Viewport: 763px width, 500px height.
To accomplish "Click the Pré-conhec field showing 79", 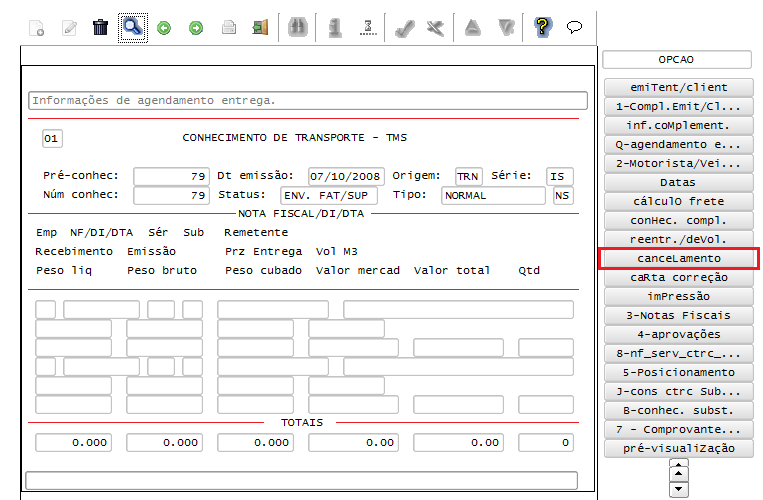I will click(171, 176).
